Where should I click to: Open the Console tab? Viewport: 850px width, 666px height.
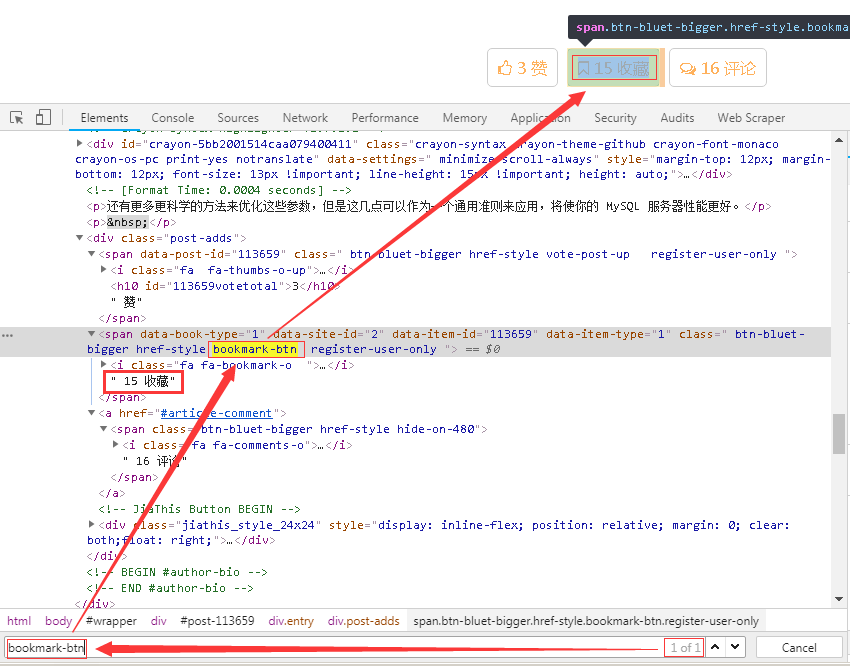[172, 118]
